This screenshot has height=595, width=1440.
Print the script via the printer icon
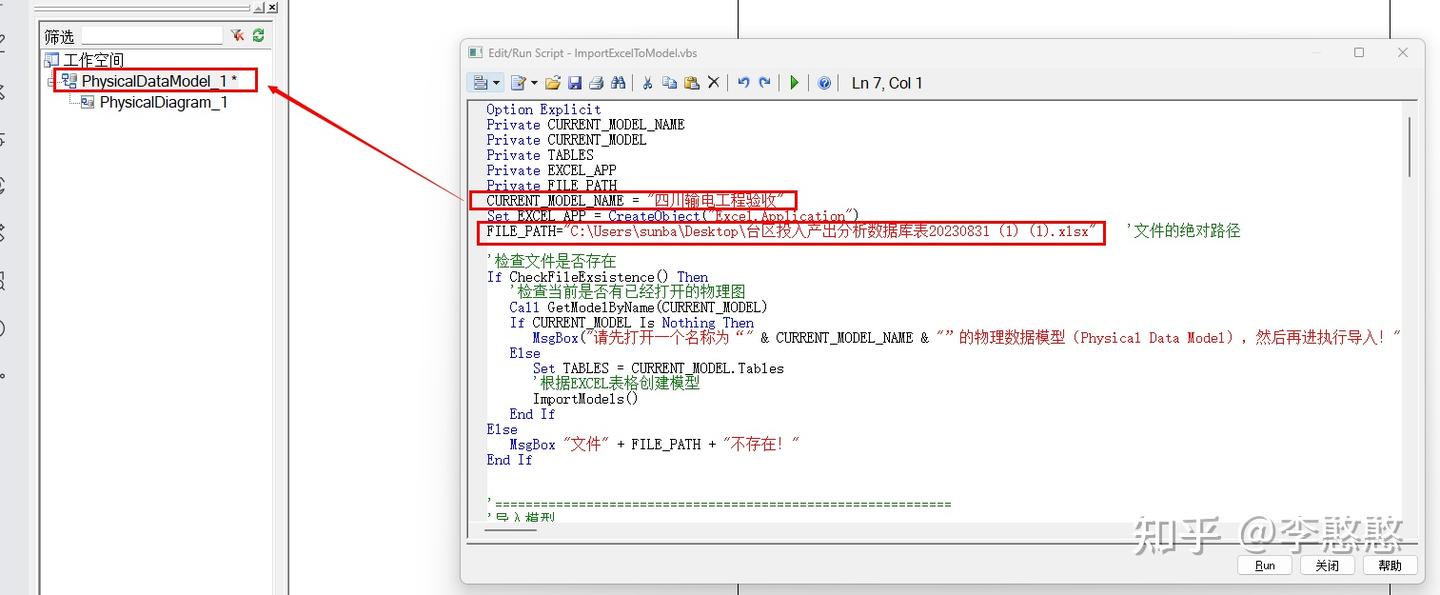(595, 82)
